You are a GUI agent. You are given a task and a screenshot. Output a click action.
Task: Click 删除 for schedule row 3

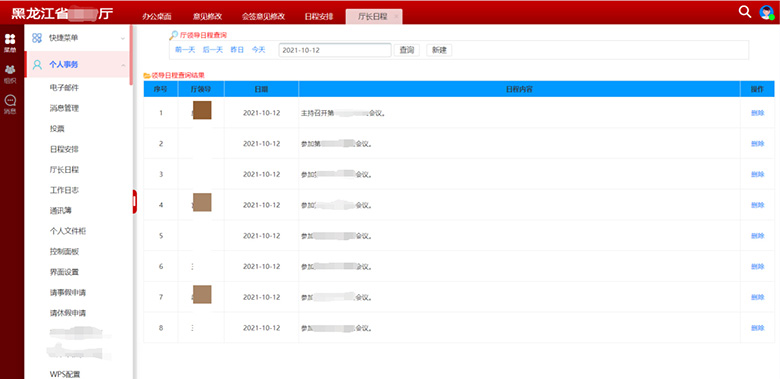[x=758, y=175]
